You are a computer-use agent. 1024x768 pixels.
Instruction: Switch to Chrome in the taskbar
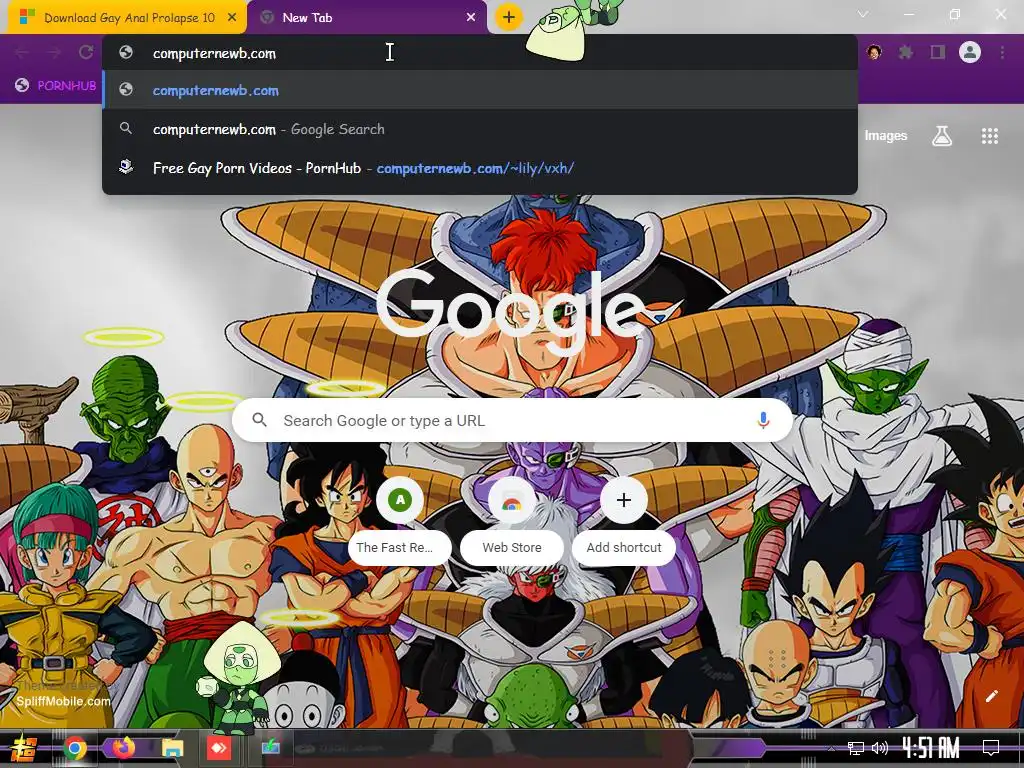(75, 748)
